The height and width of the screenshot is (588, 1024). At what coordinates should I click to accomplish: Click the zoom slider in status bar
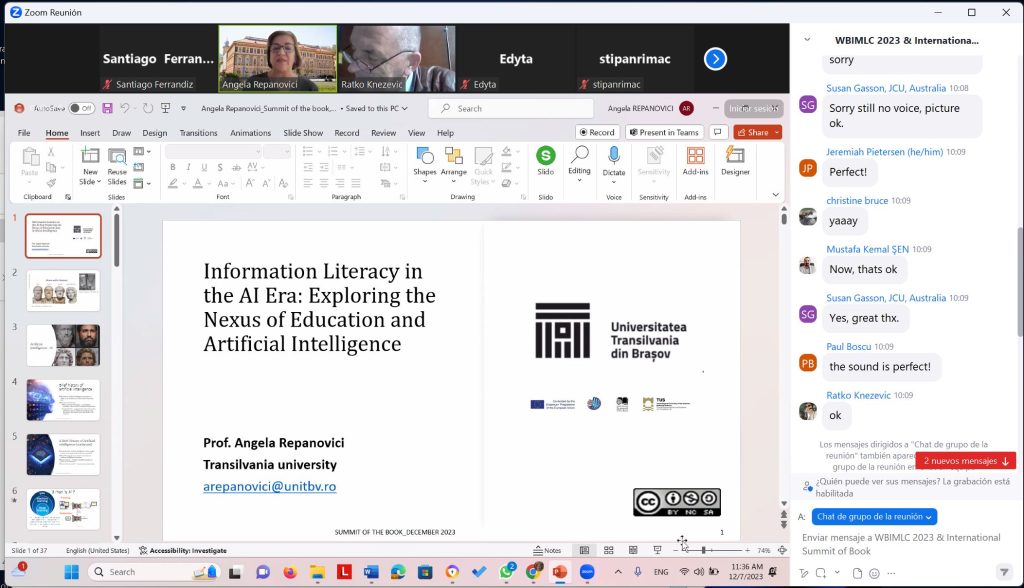coord(704,550)
